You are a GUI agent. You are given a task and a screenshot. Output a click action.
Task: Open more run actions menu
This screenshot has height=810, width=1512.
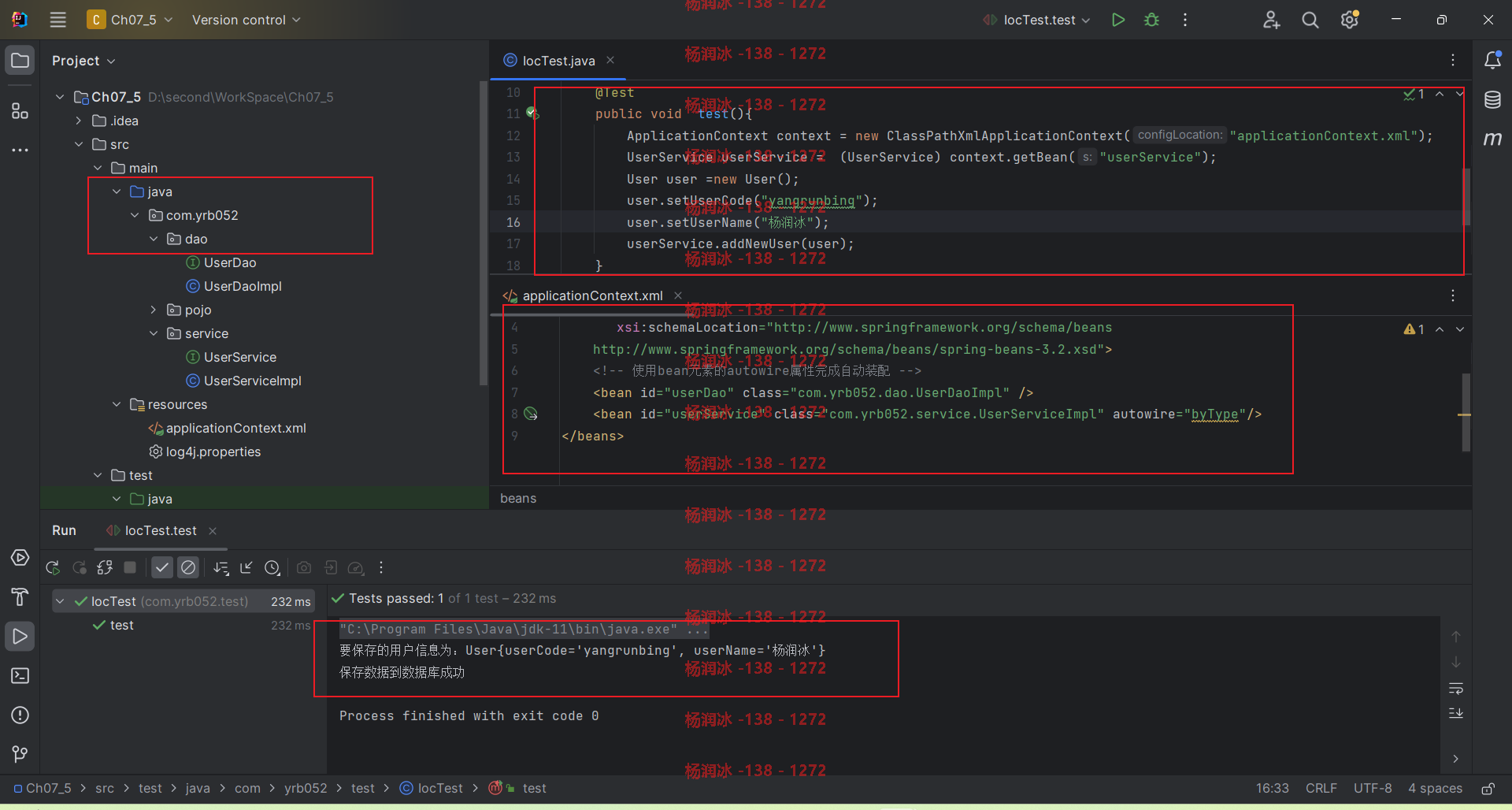1185,20
